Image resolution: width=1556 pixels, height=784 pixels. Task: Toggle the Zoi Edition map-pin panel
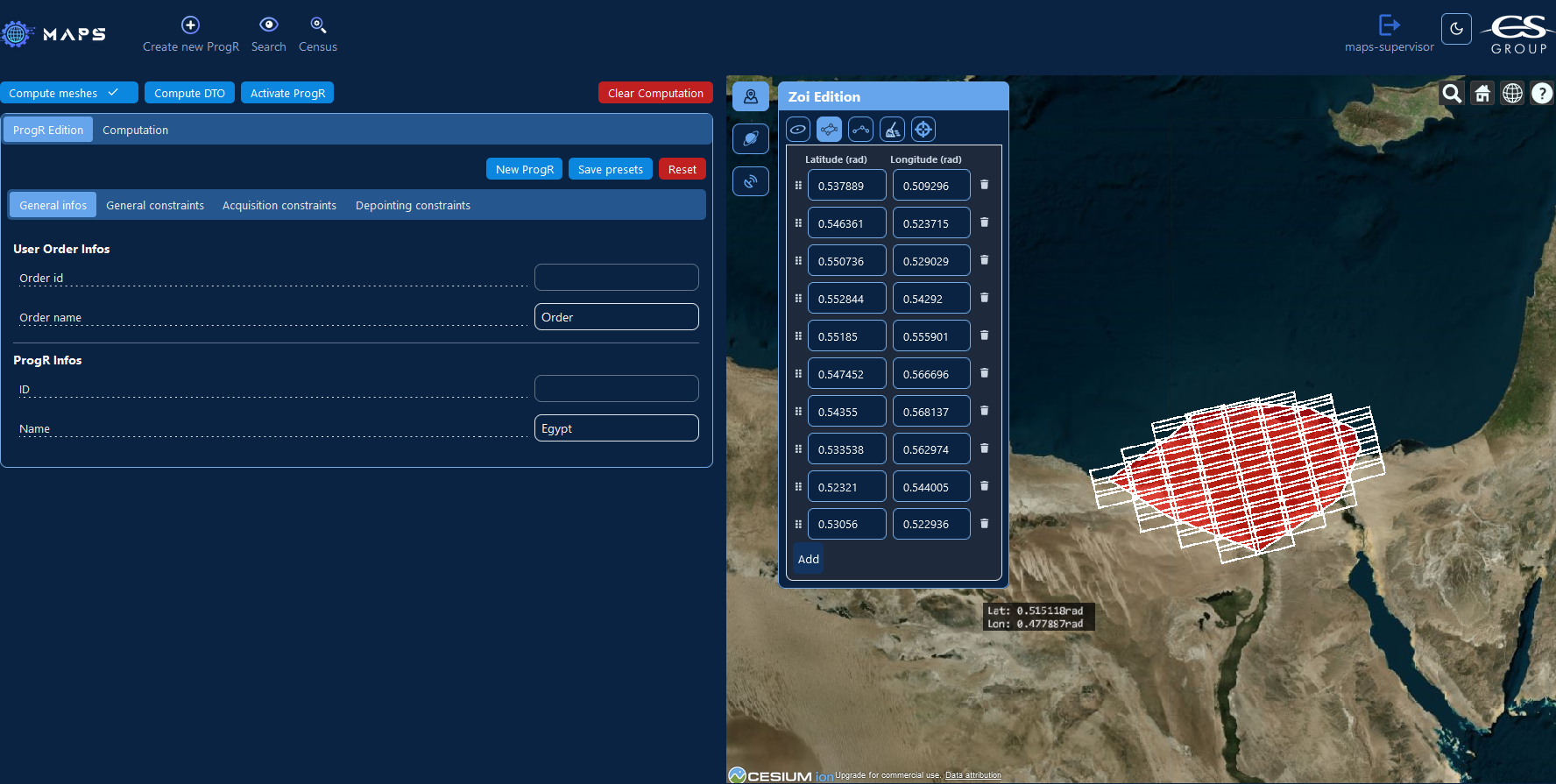point(751,96)
